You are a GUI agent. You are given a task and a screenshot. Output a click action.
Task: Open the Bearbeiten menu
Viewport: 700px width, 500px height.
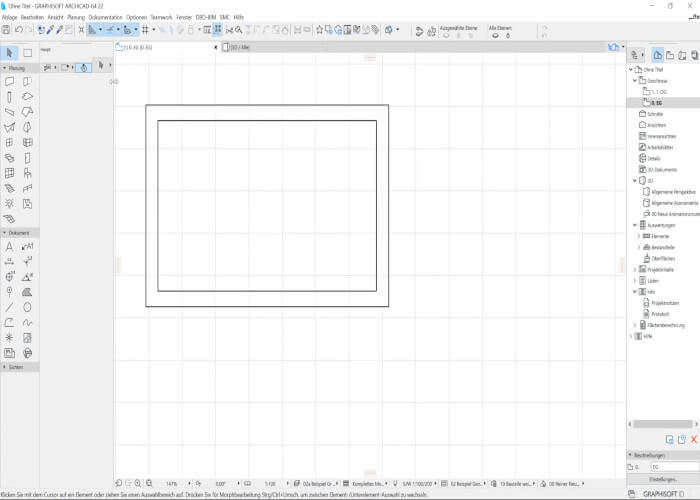coord(32,17)
